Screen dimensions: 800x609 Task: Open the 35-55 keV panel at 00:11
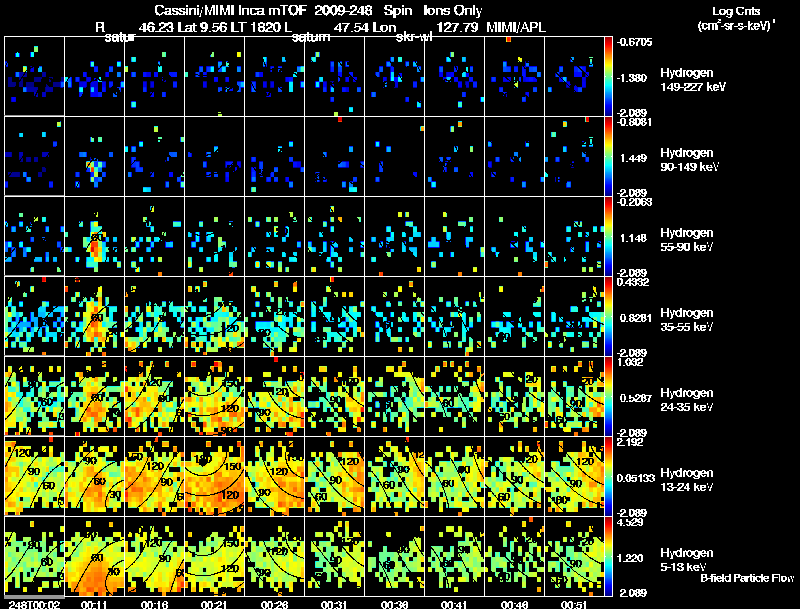coord(94,316)
